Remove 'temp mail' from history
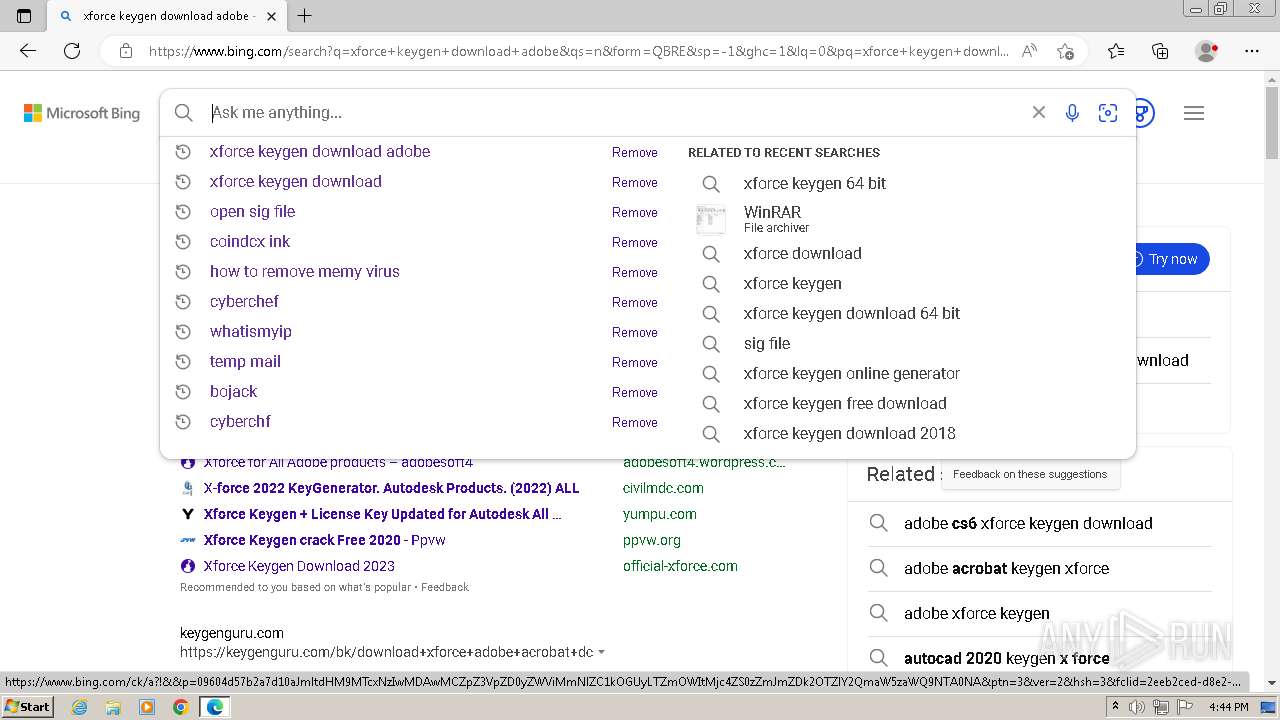Screen dimensions: 1280x720 click(x=635, y=362)
